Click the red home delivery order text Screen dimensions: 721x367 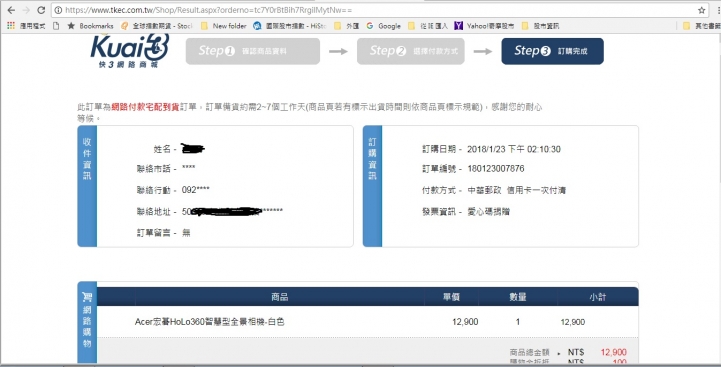tap(145, 107)
